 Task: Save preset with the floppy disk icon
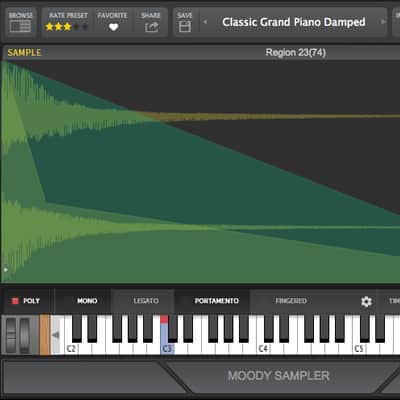pyautogui.click(x=185, y=26)
